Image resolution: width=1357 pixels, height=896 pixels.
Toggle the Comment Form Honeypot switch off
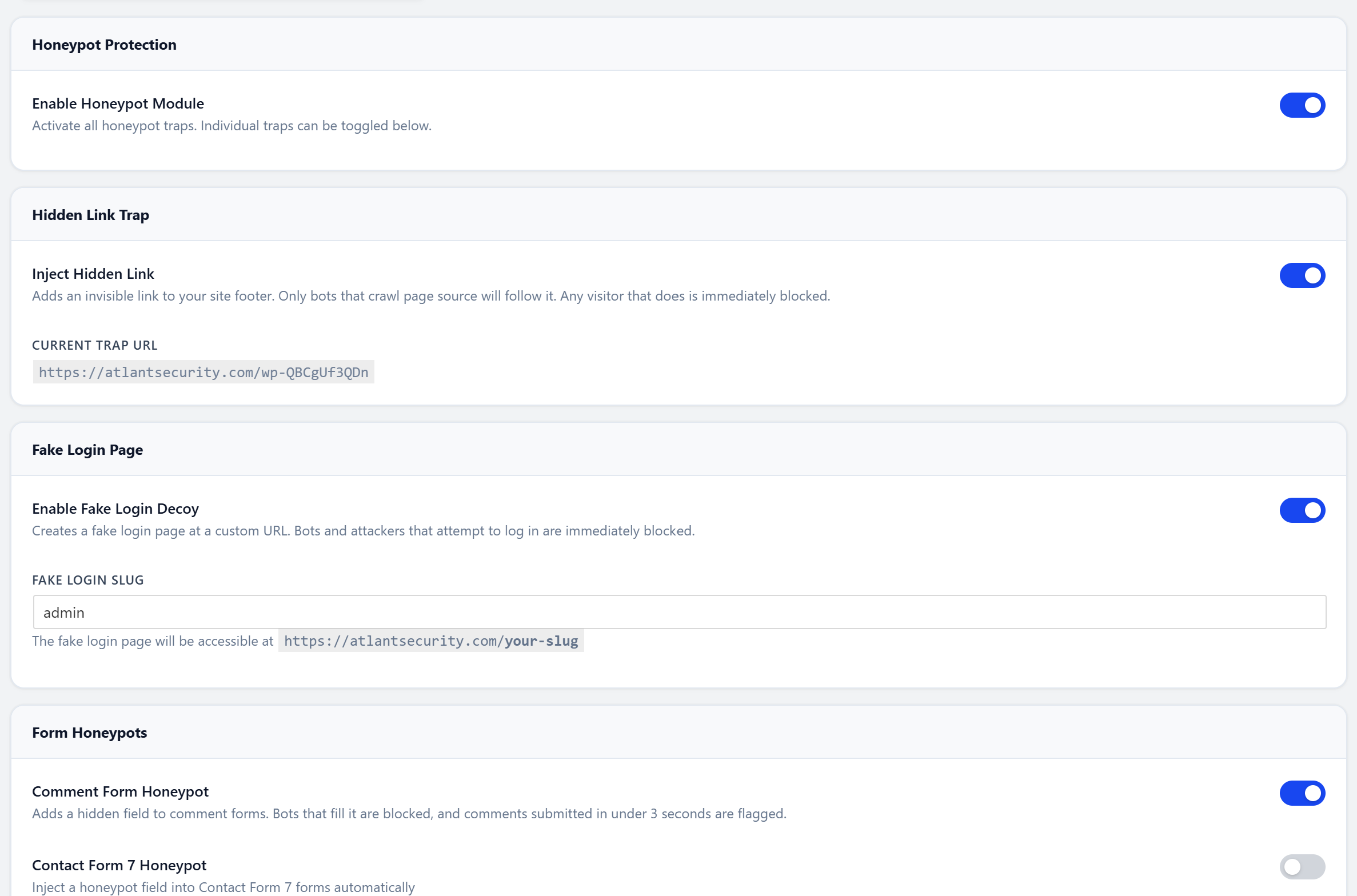(1303, 793)
